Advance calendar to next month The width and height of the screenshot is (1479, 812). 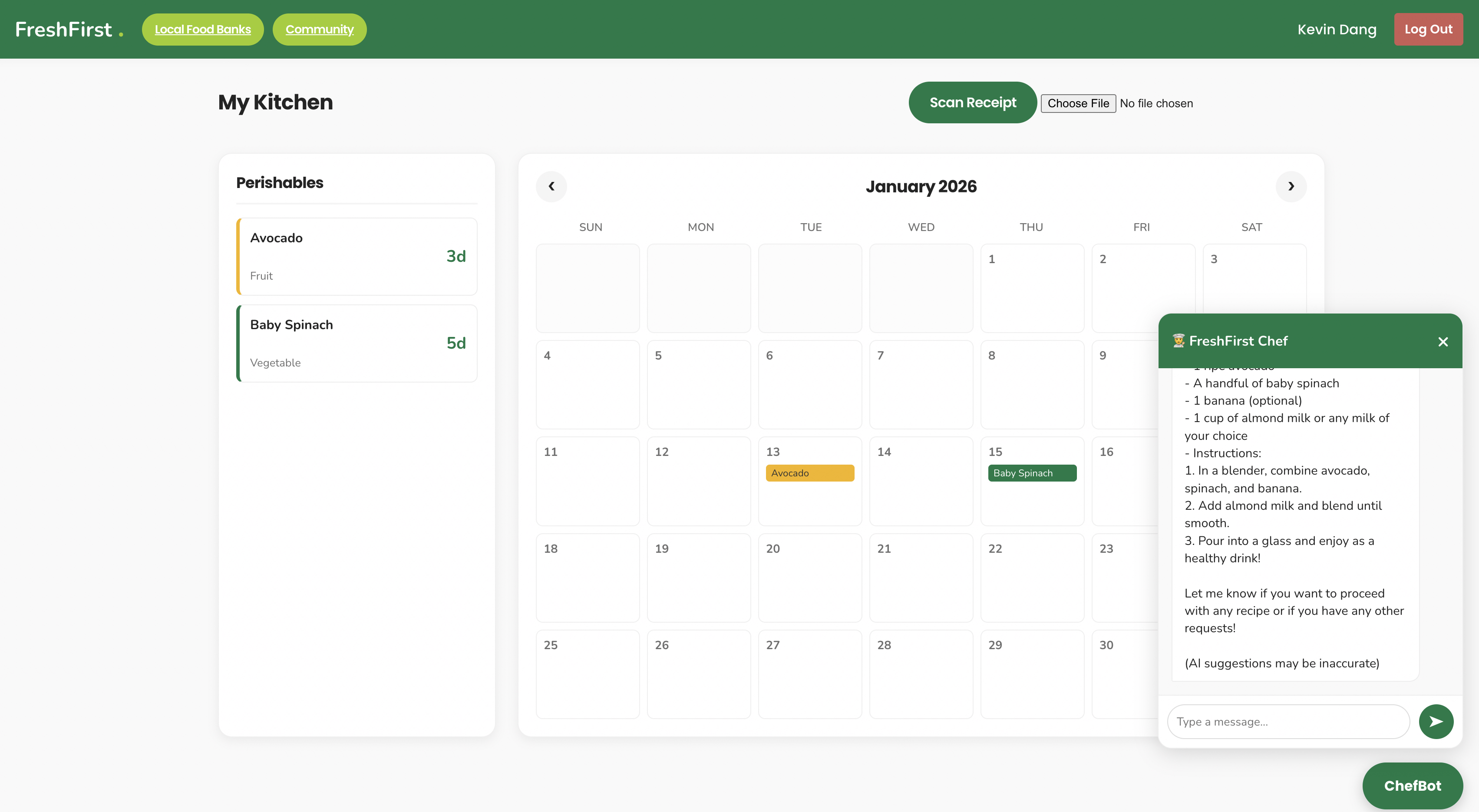click(1291, 186)
